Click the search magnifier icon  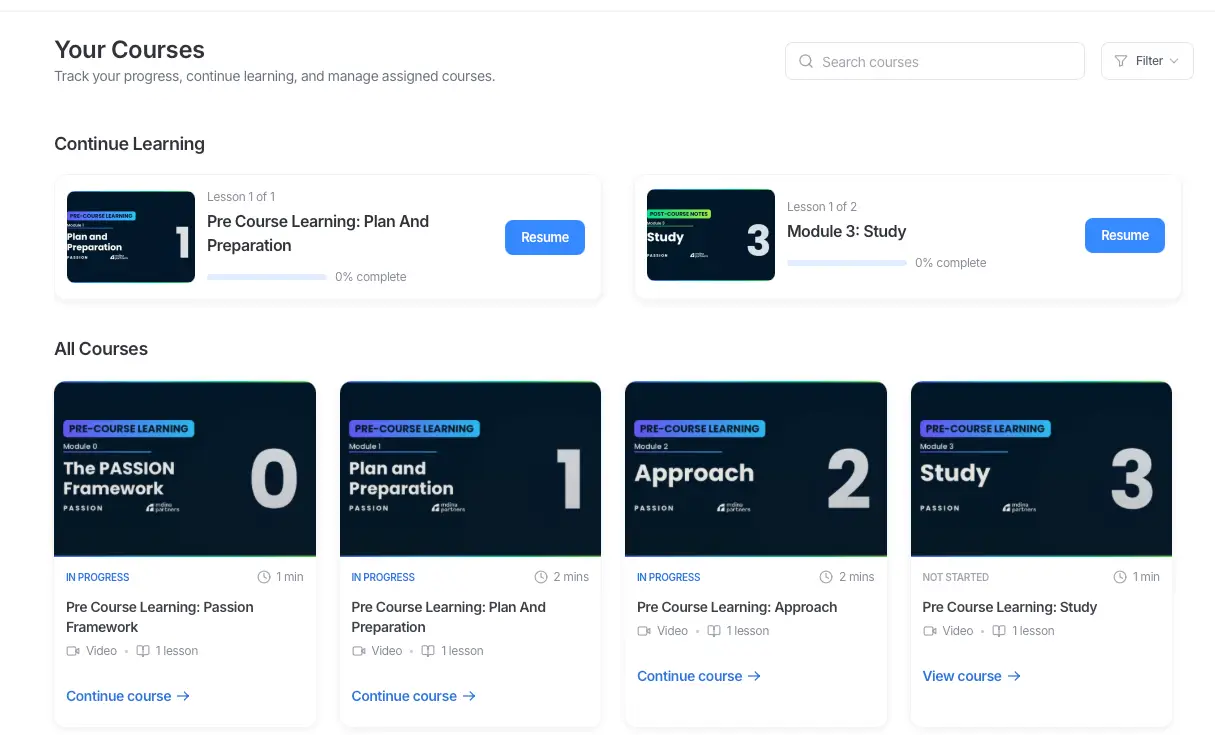(x=806, y=62)
